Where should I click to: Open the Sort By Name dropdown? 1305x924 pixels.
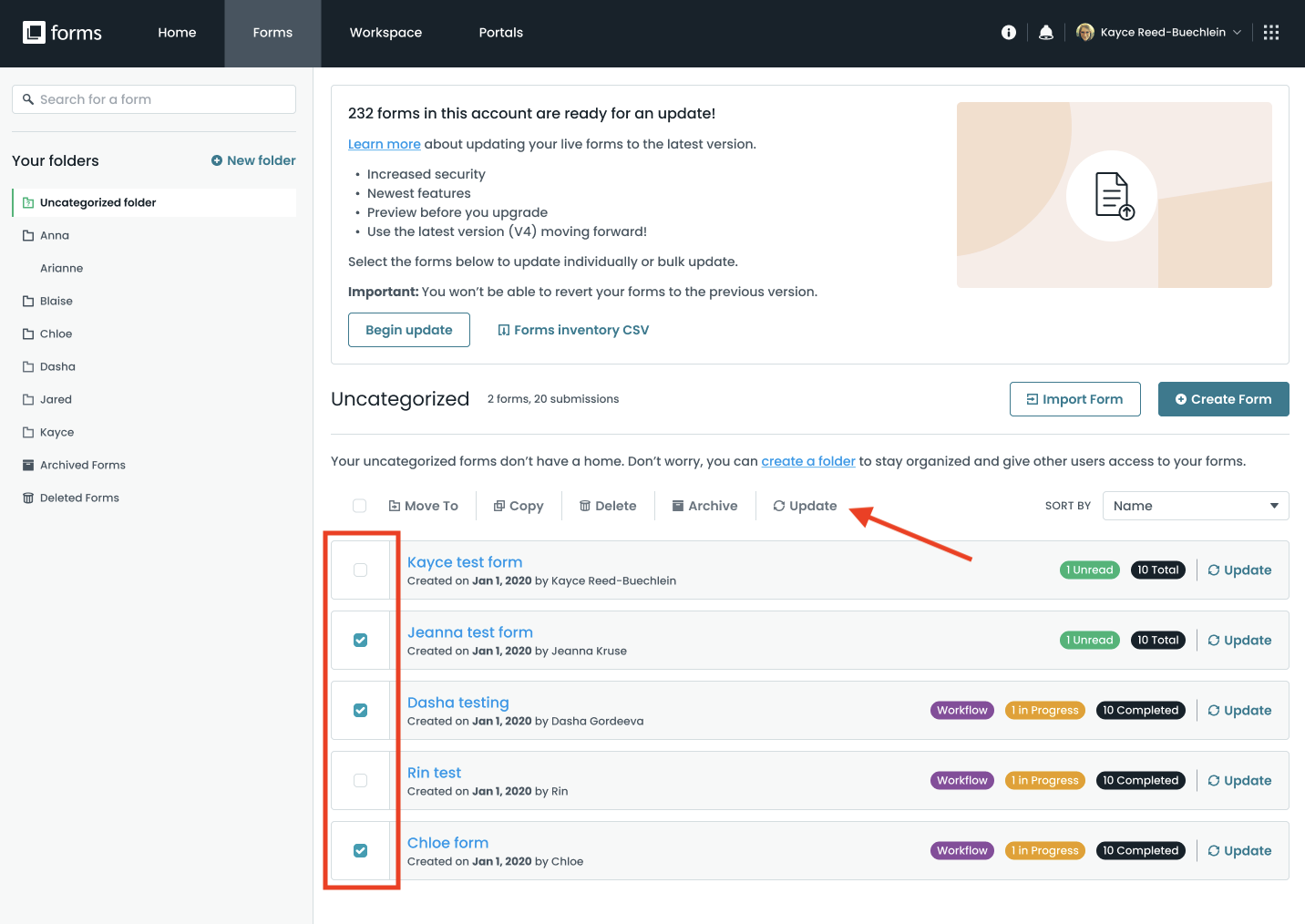[x=1195, y=506]
